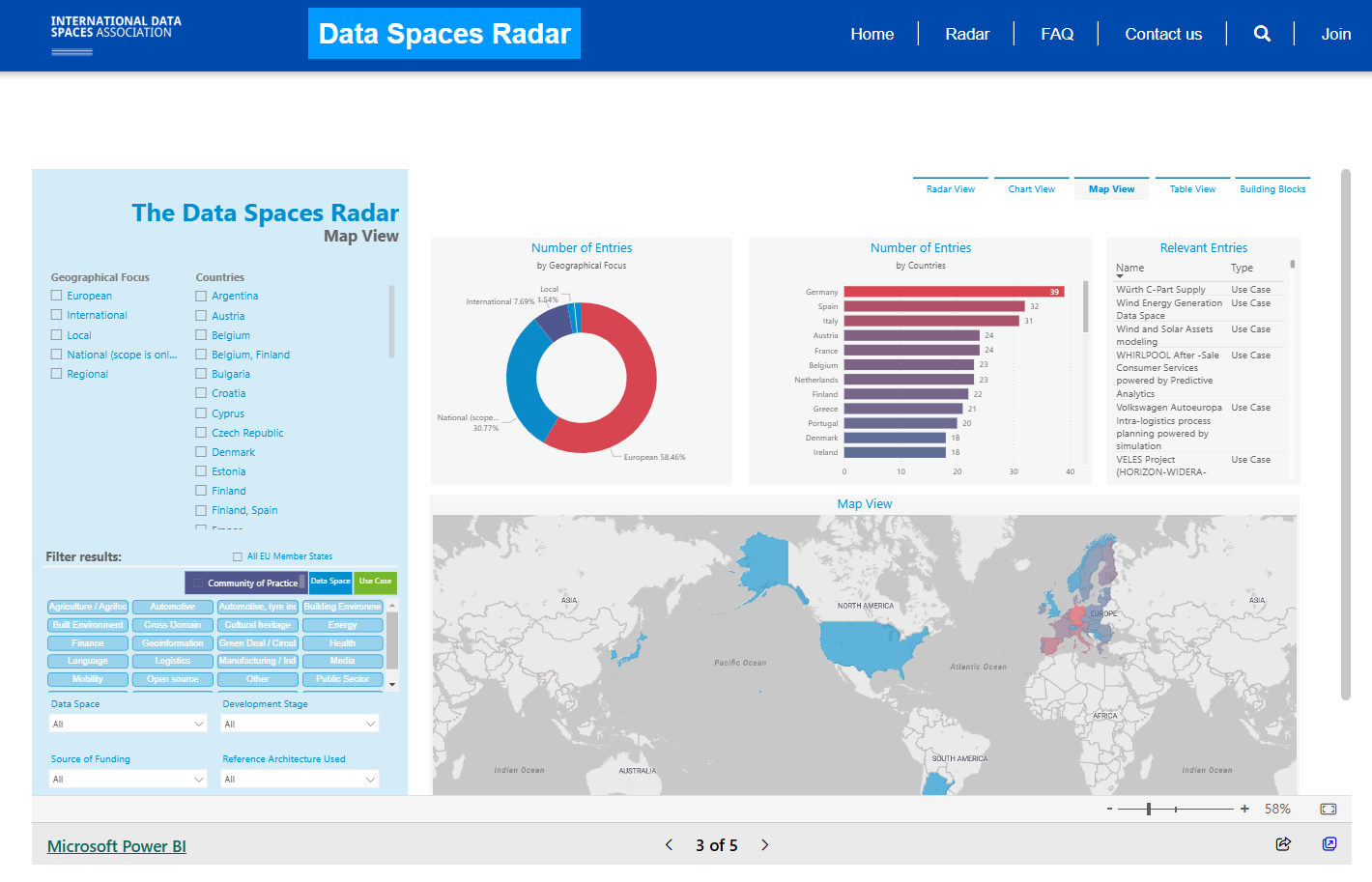Select the Energy filter button
Viewport: 1372px width, 882px height.
click(x=342, y=625)
